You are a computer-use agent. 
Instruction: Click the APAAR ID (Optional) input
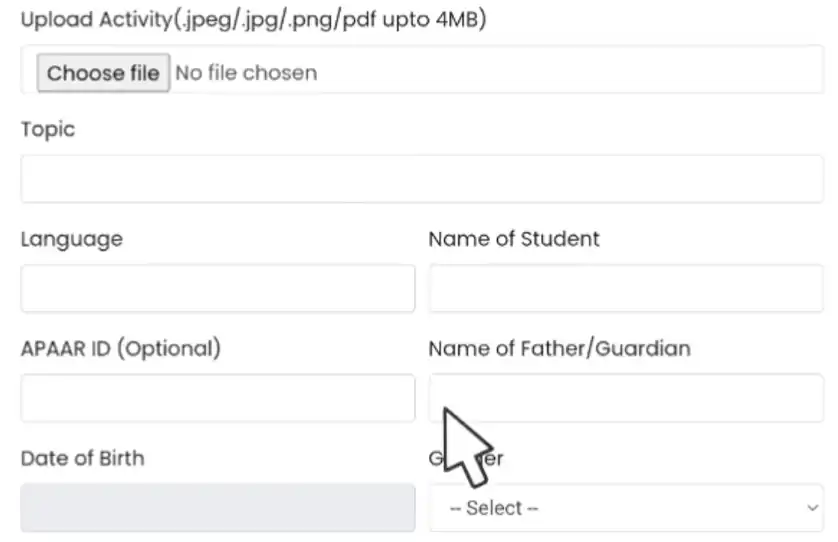[x=218, y=398]
